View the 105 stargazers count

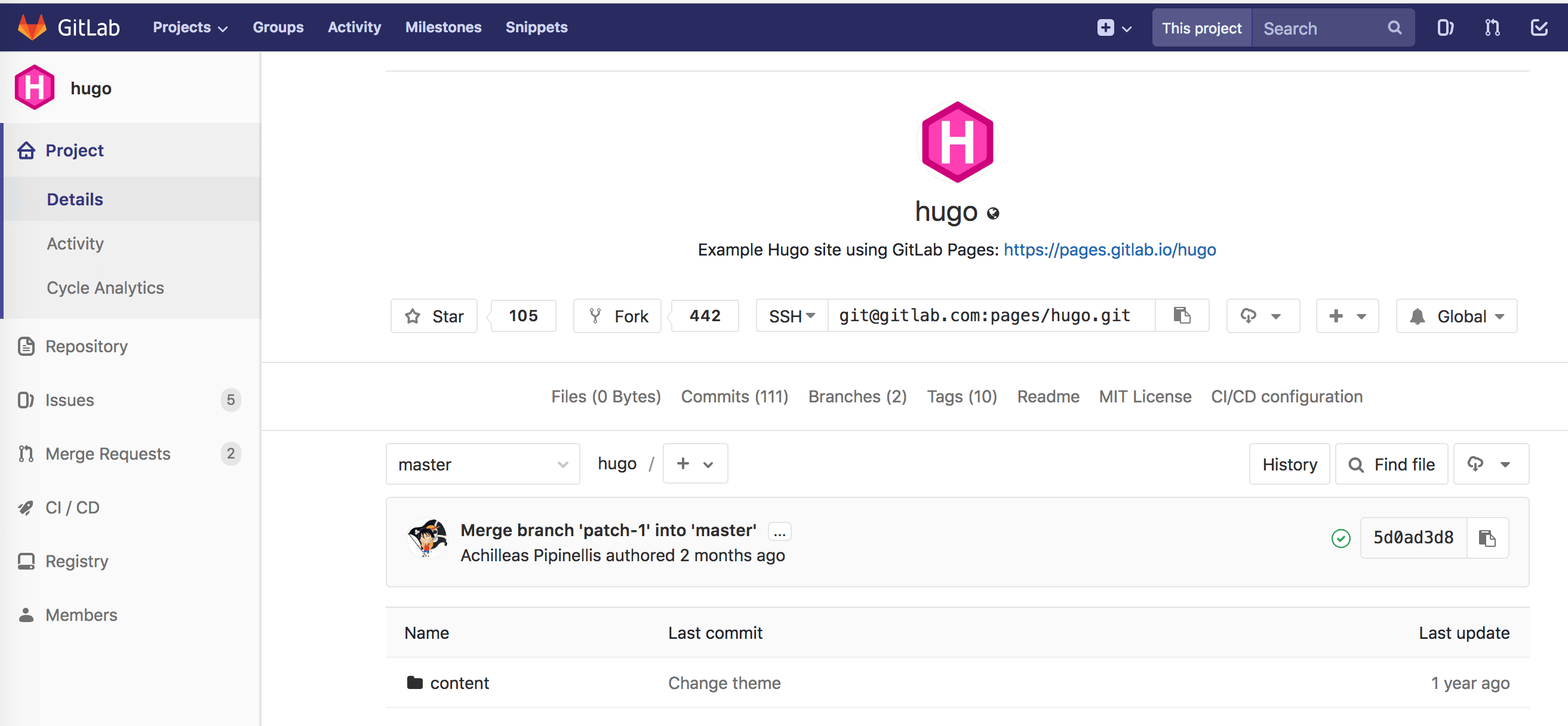tap(523, 316)
